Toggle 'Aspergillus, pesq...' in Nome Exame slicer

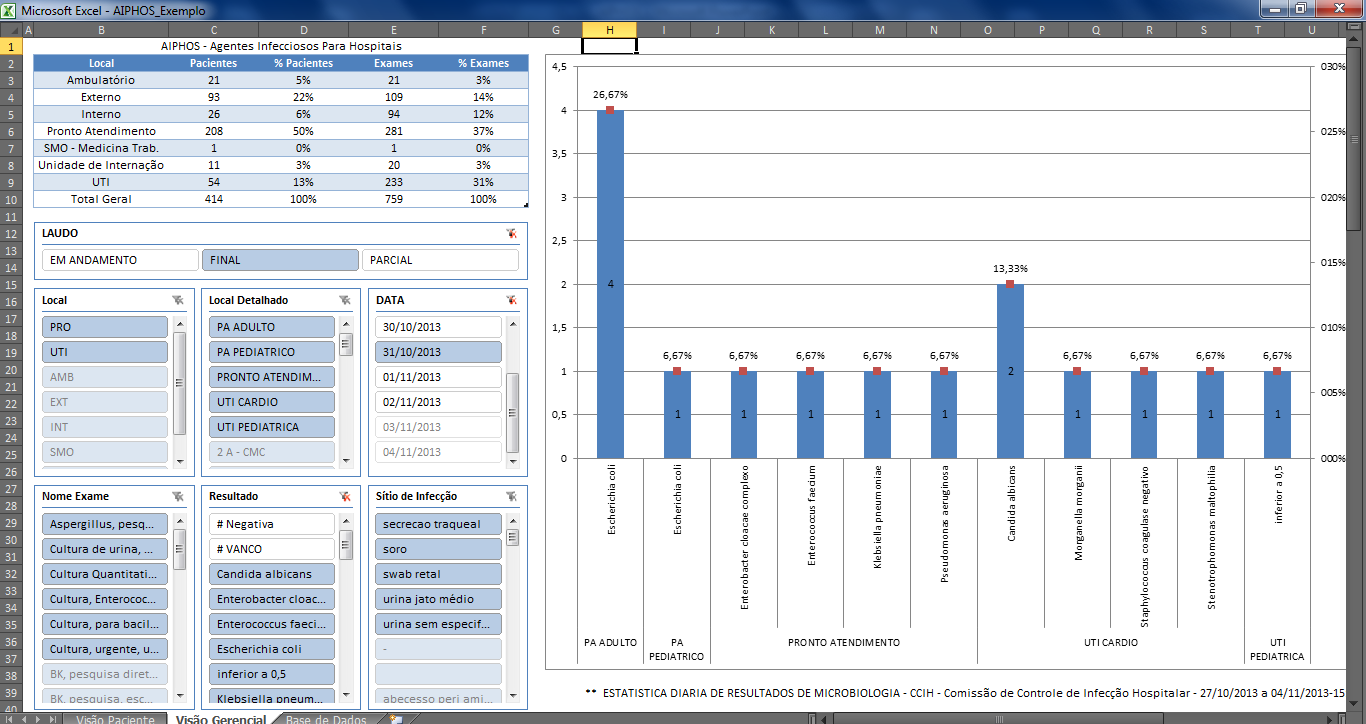105,524
